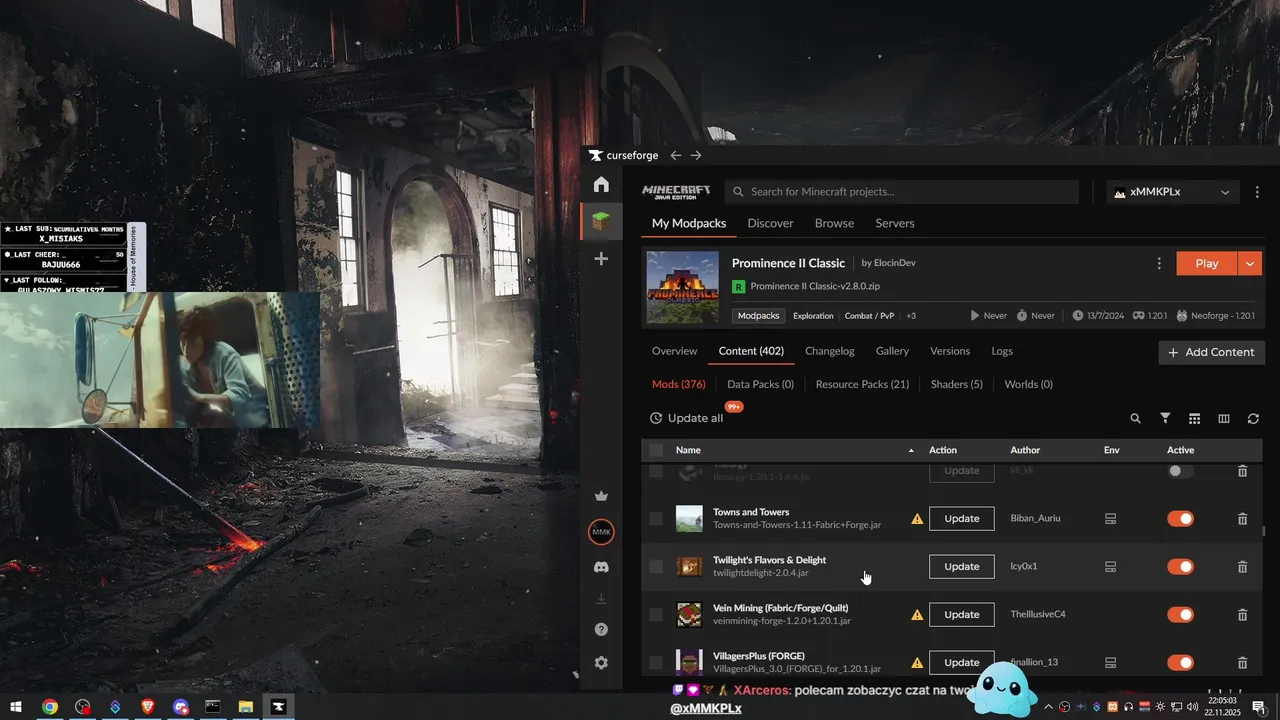Click the Search for Minecraft projects field
This screenshot has width=1280, height=720.
click(902, 192)
